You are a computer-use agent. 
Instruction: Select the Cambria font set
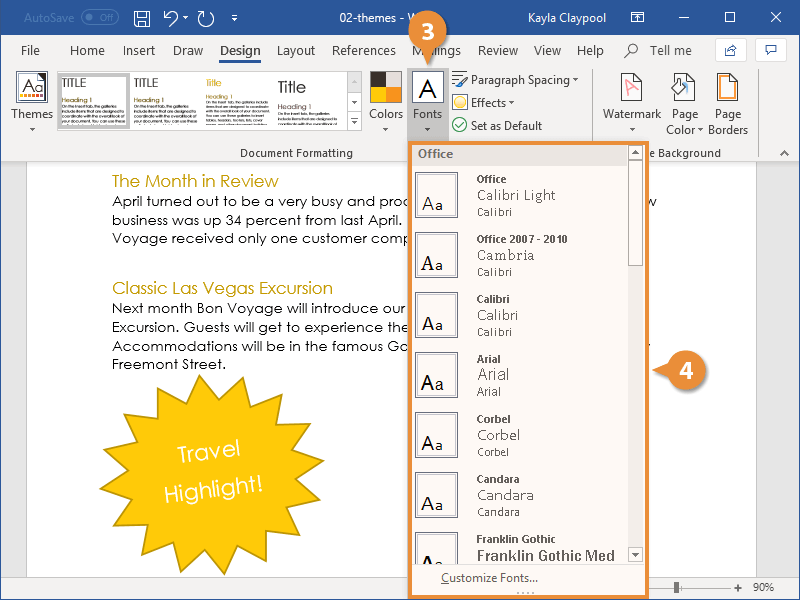pyautogui.click(x=505, y=255)
